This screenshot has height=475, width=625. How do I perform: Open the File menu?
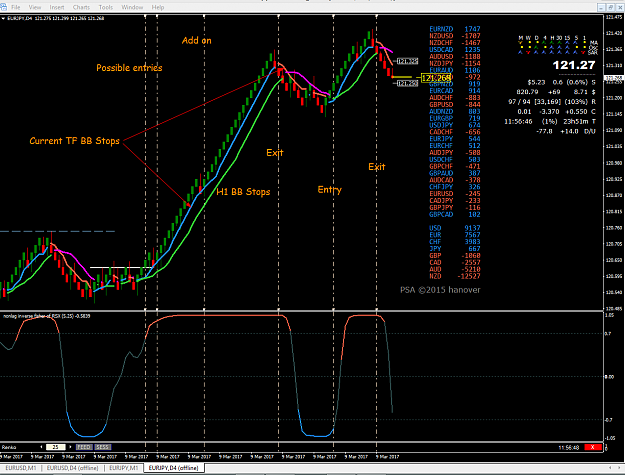coord(16,7)
